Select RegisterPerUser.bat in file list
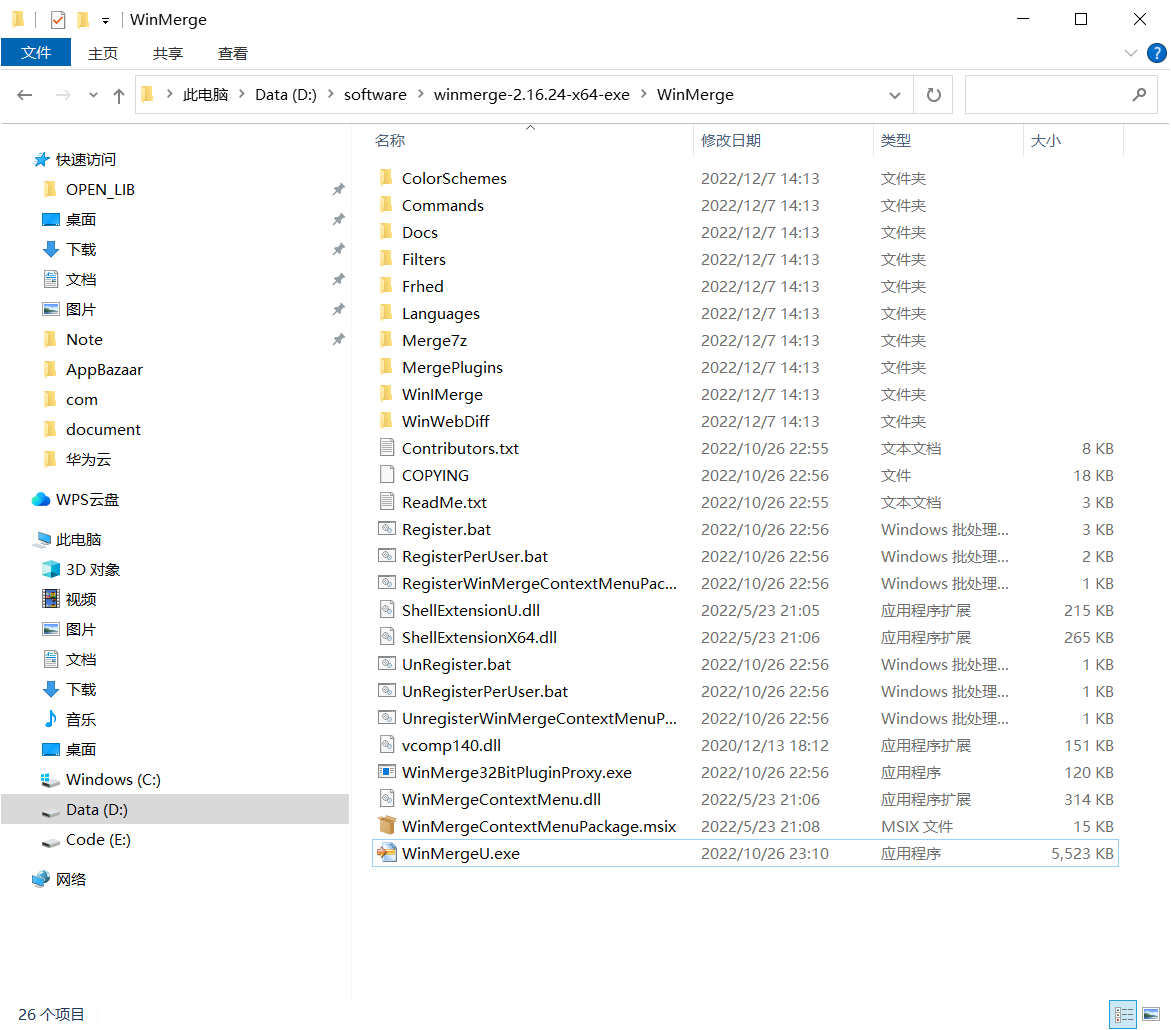 coord(474,556)
